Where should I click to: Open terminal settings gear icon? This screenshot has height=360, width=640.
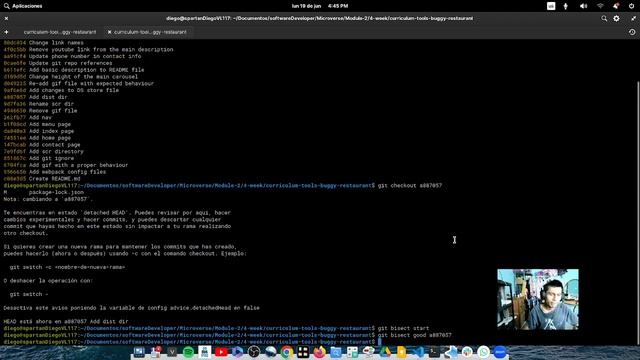click(x=616, y=18)
